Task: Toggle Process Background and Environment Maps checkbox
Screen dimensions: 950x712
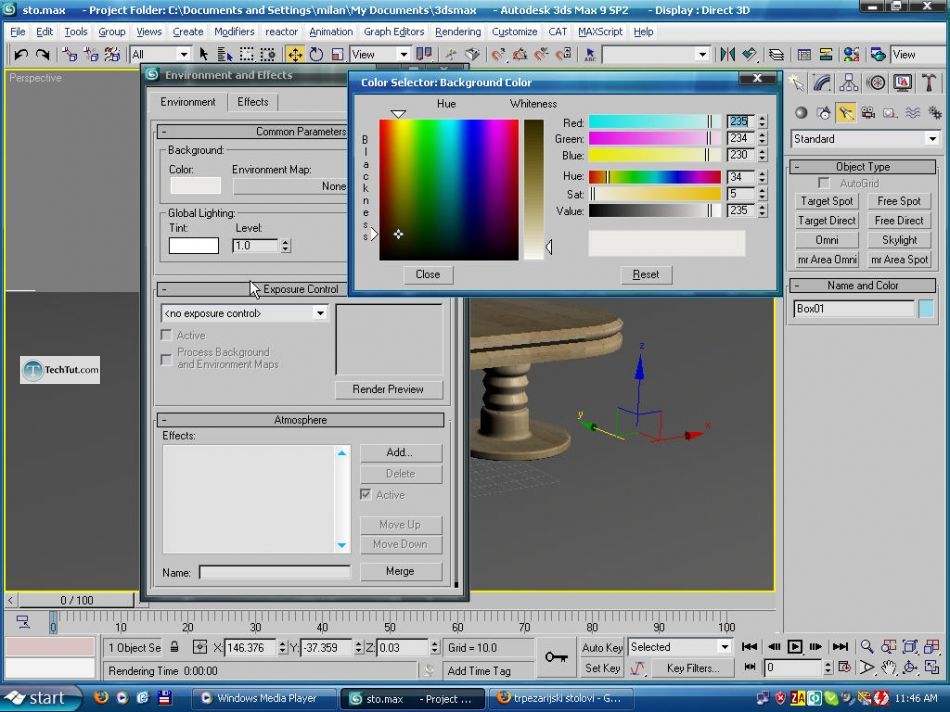Action: pyautogui.click(x=166, y=359)
